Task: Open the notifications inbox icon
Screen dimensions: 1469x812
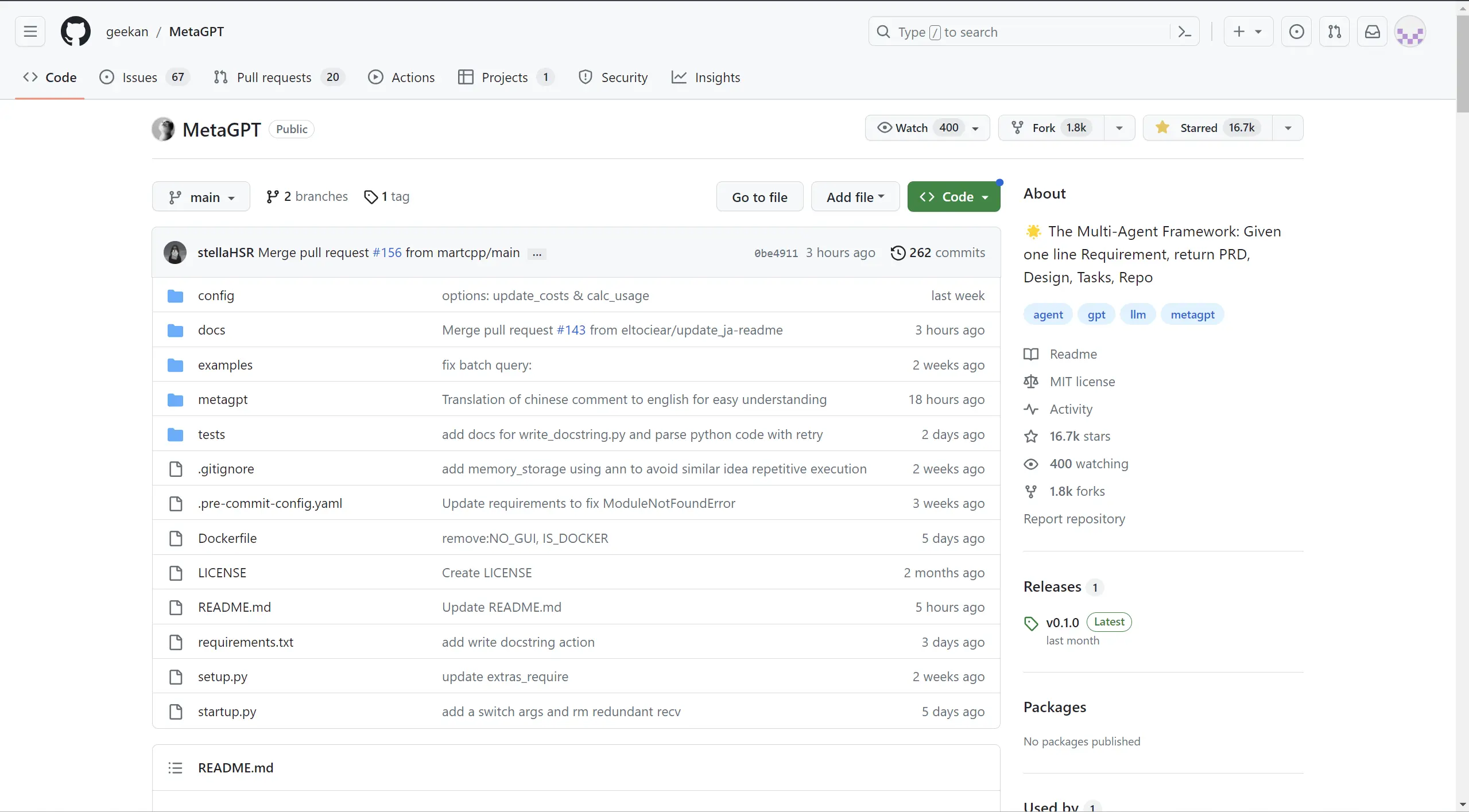Action: (x=1372, y=32)
